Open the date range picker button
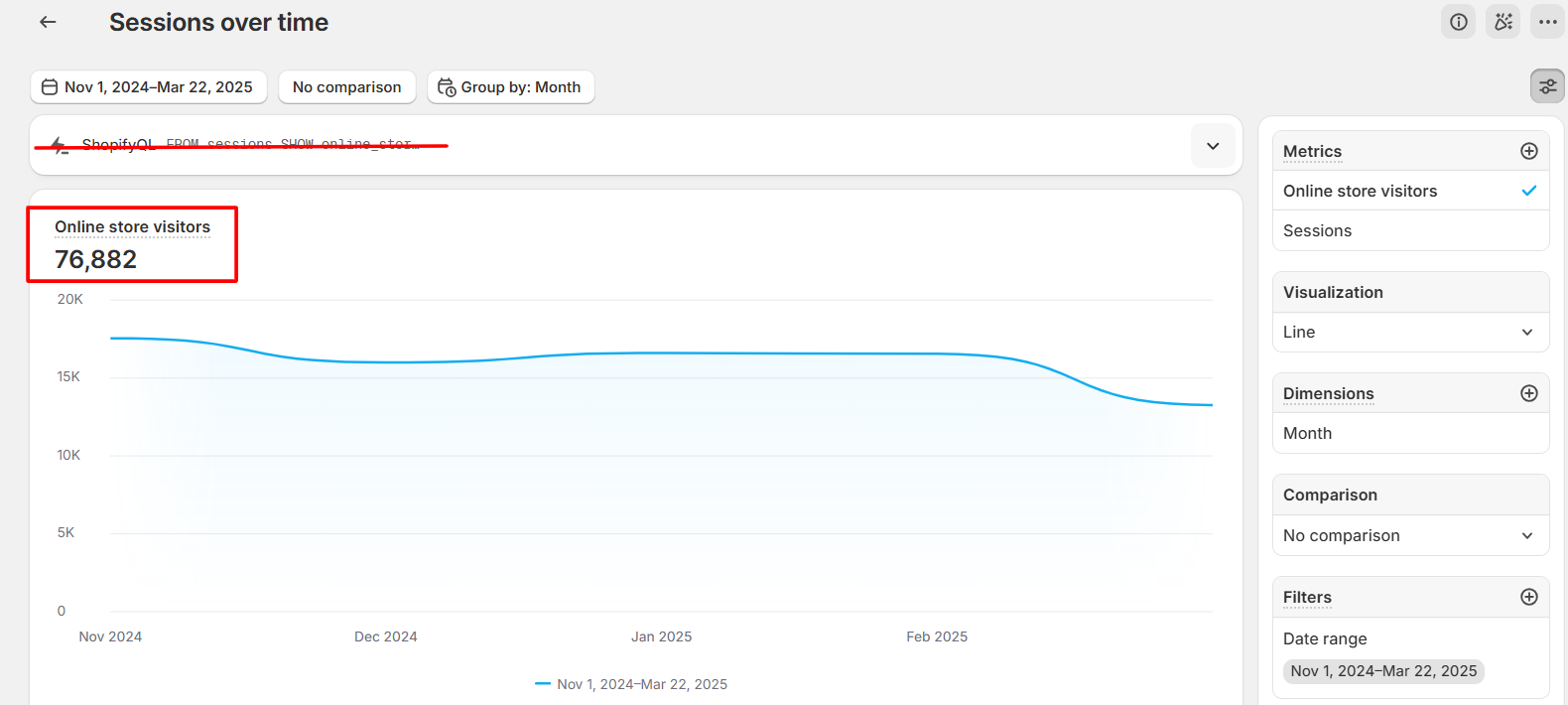This screenshot has width=1568, height=705. 148,87
